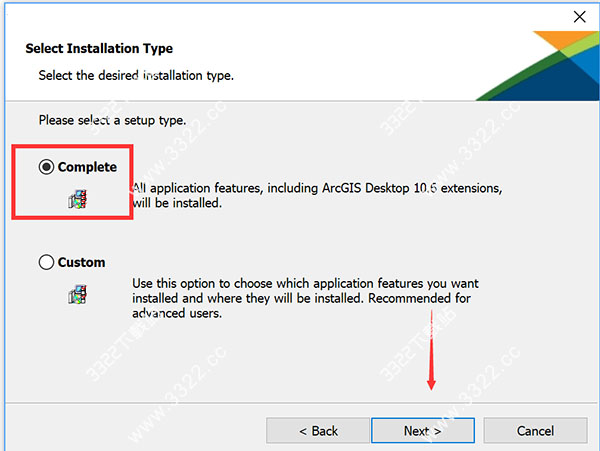The height and width of the screenshot is (451, 600).
Task: Cancel the installation
Action: coord(535,431)
